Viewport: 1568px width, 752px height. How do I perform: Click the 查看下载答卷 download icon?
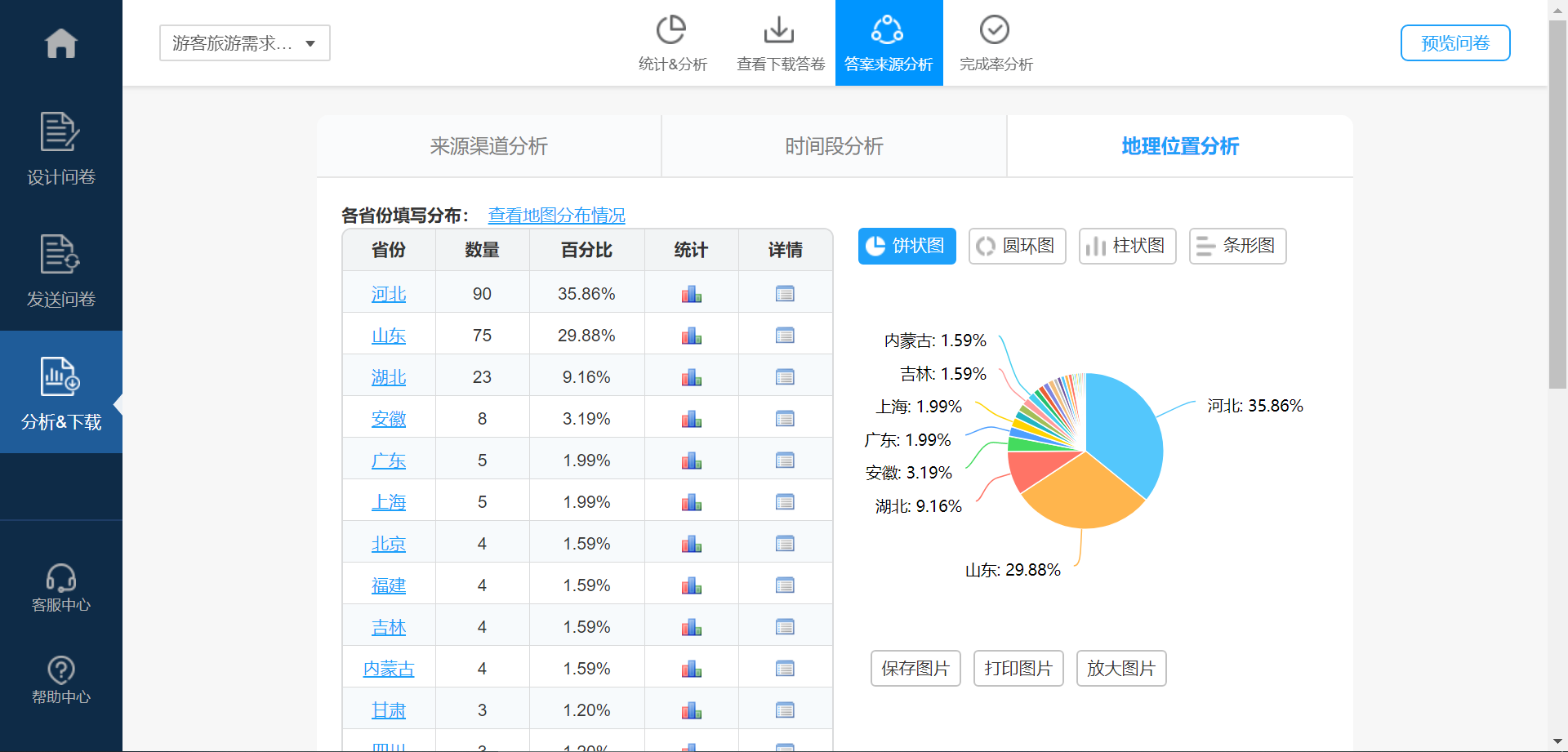pyautogui.click(x=779, y=31)
